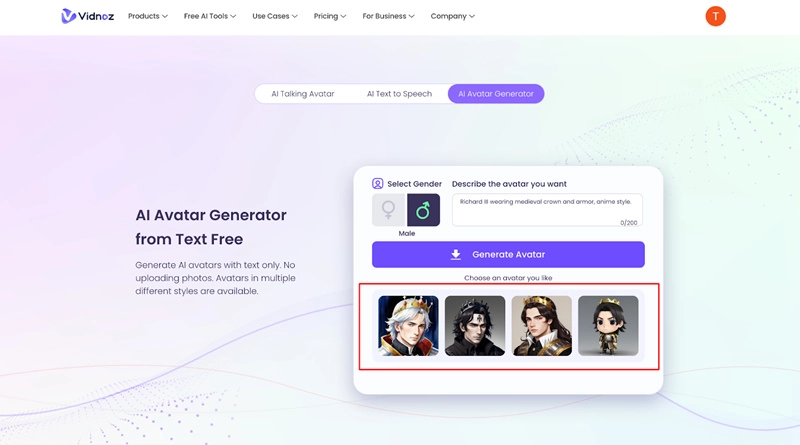Click in the avatar description text box
This screenshot has width=800, height=445.
click(547, 210)
